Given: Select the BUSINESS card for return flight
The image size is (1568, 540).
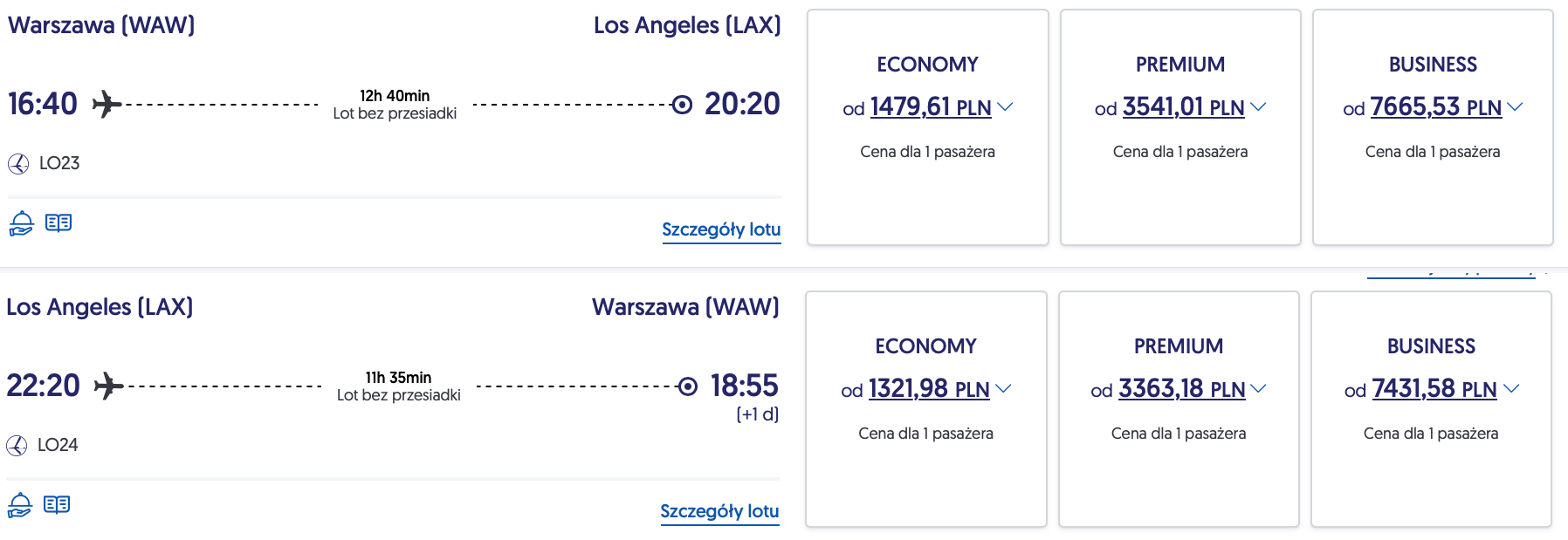Looking at the screenshot, I should [1431, 409].
